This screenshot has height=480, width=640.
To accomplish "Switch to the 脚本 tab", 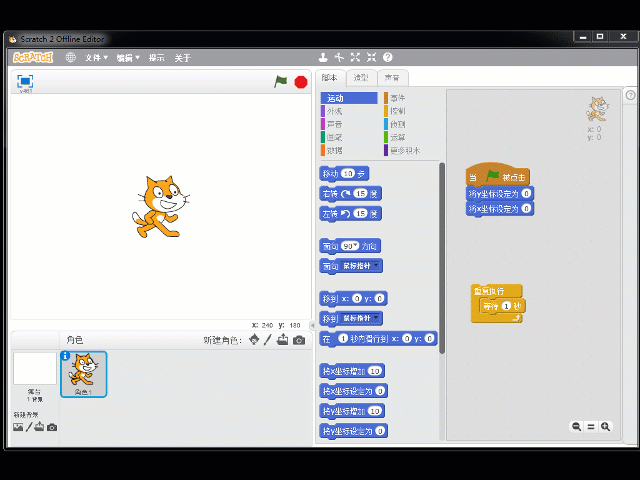I will tap(329, 78).
